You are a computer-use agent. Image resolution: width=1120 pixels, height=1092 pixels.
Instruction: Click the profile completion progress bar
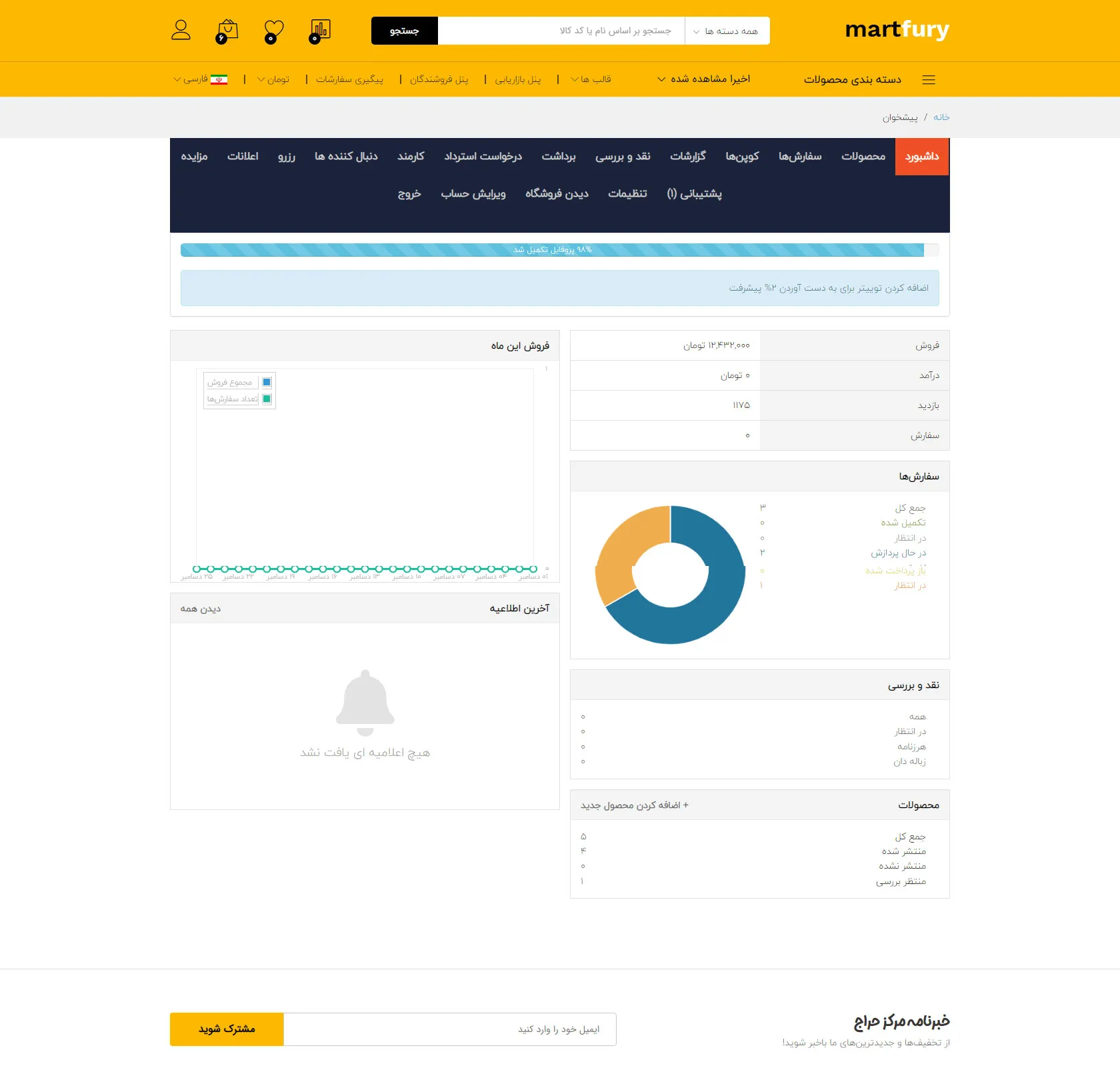click(552, 250)
